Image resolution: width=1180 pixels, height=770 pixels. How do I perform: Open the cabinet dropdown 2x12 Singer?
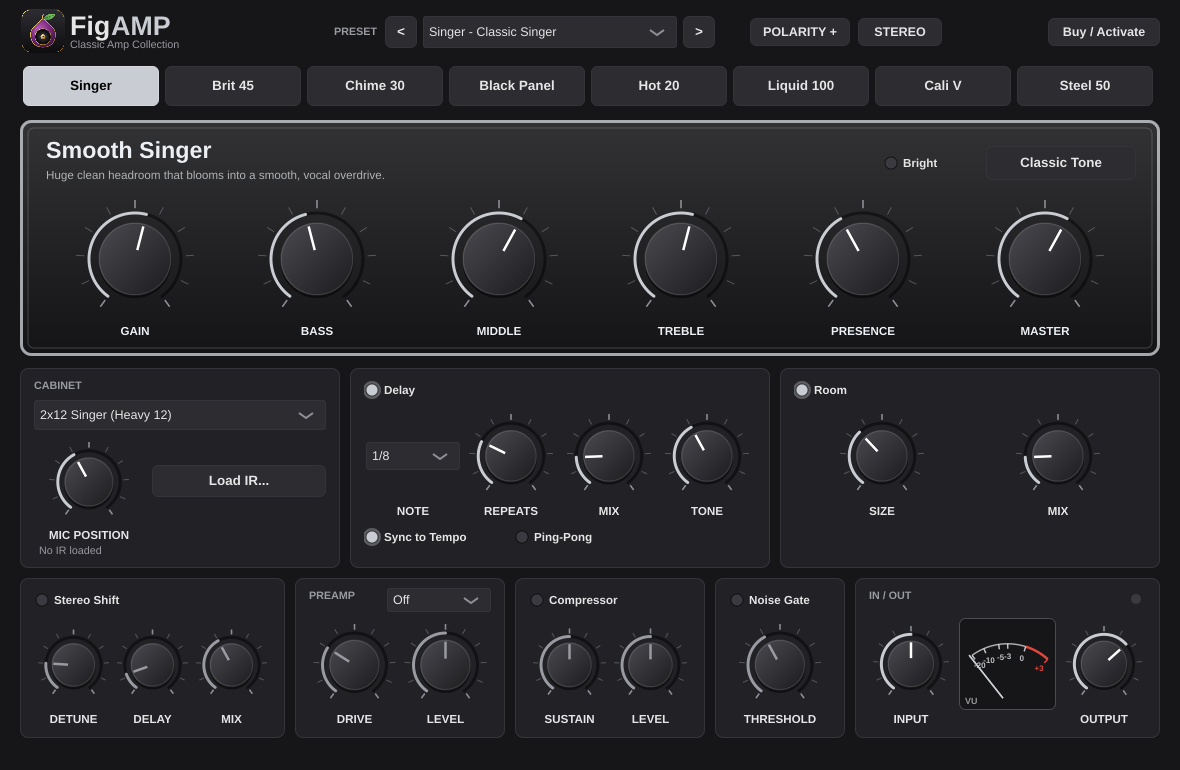(x=180, y=415)
